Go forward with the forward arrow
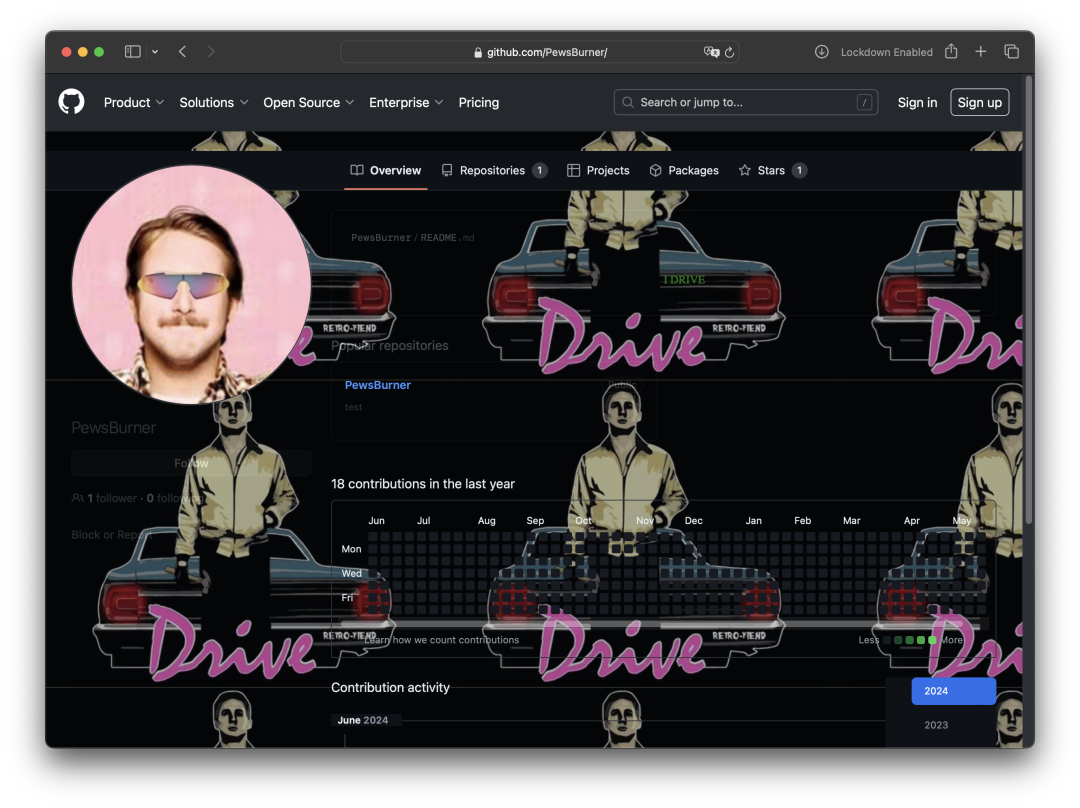This screenshot has height=808, width=1080. pyautogui.click(x=211, y=52)
